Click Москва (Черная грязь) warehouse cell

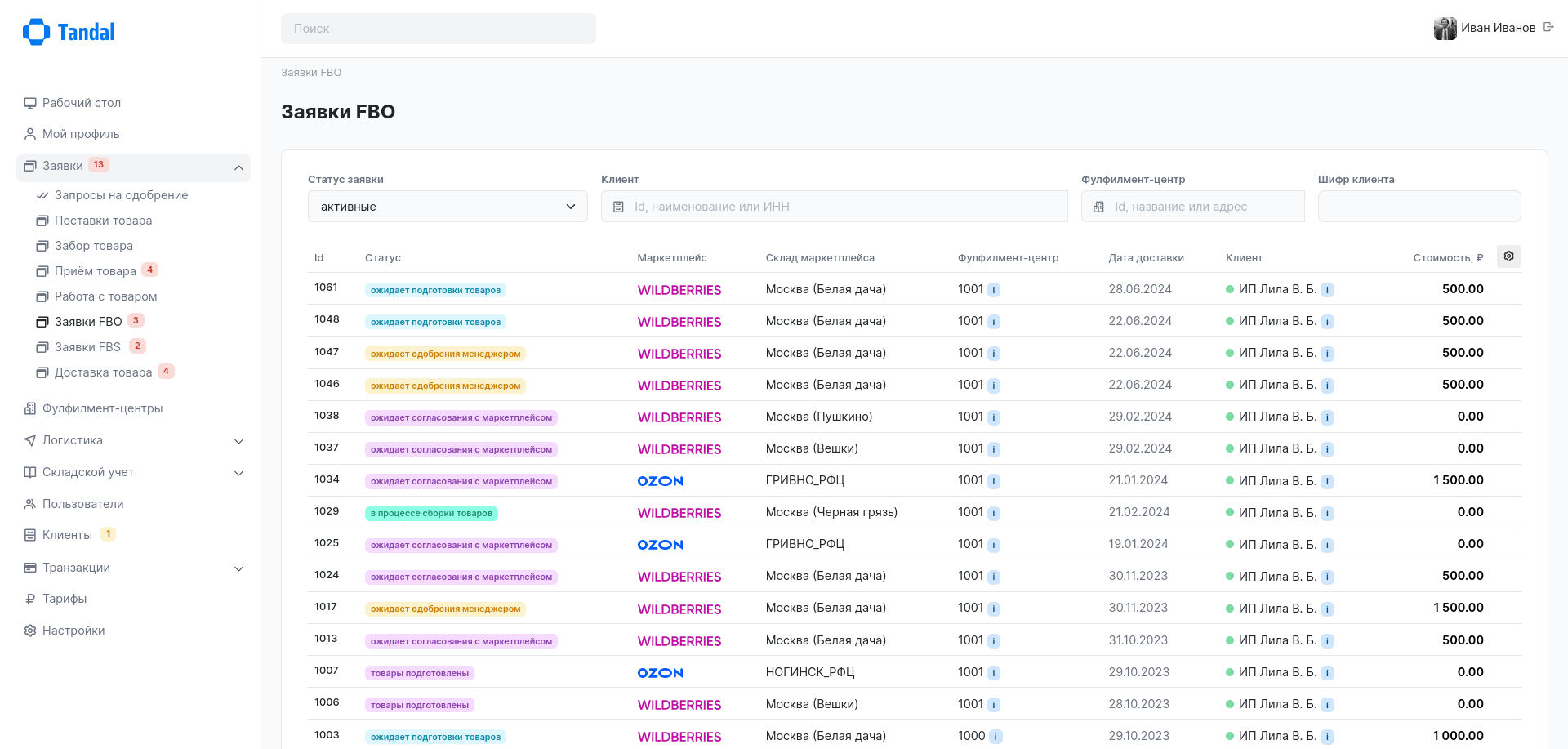(831, 512)
